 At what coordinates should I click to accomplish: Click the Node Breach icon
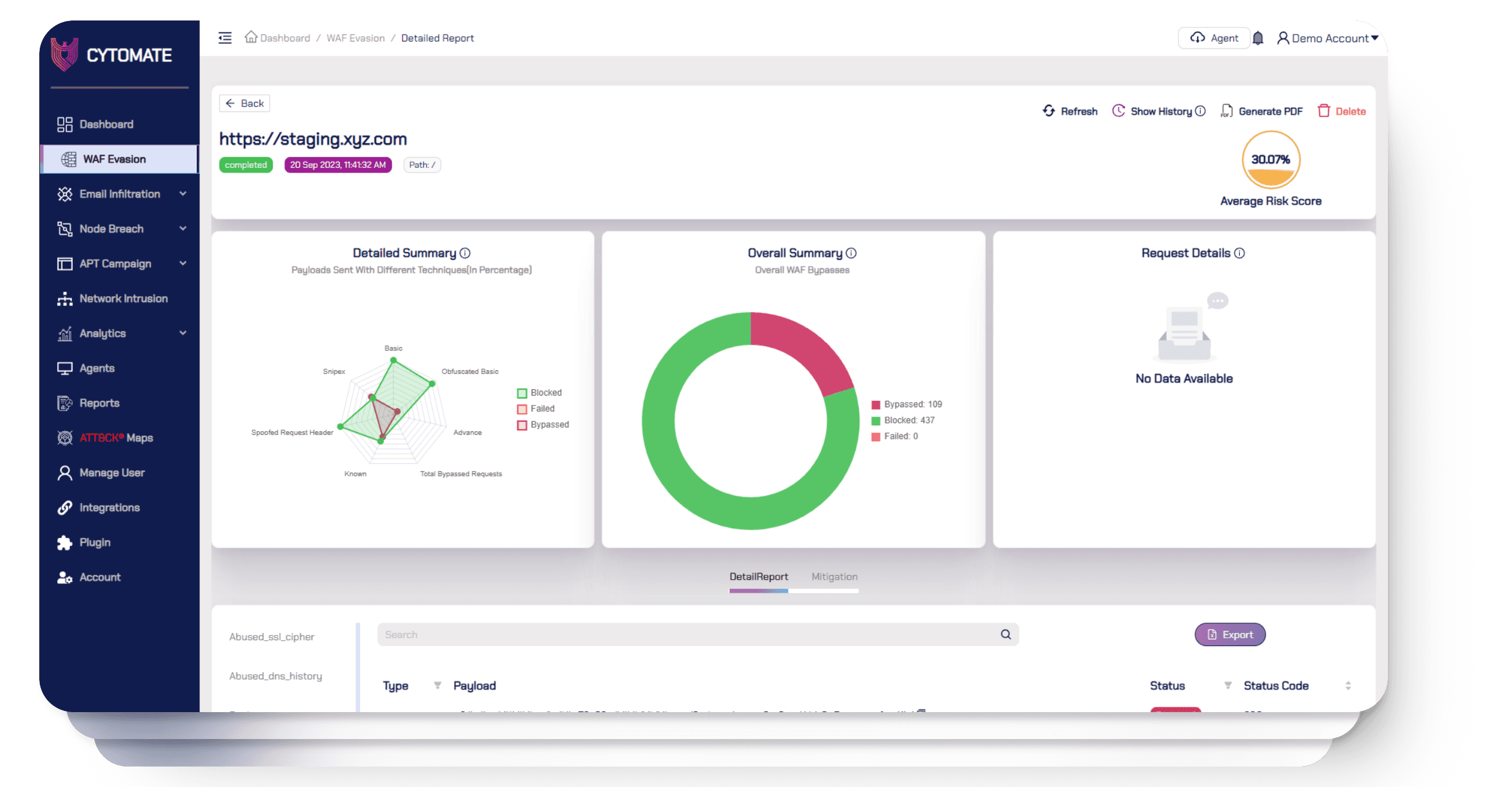click(64, 229)
